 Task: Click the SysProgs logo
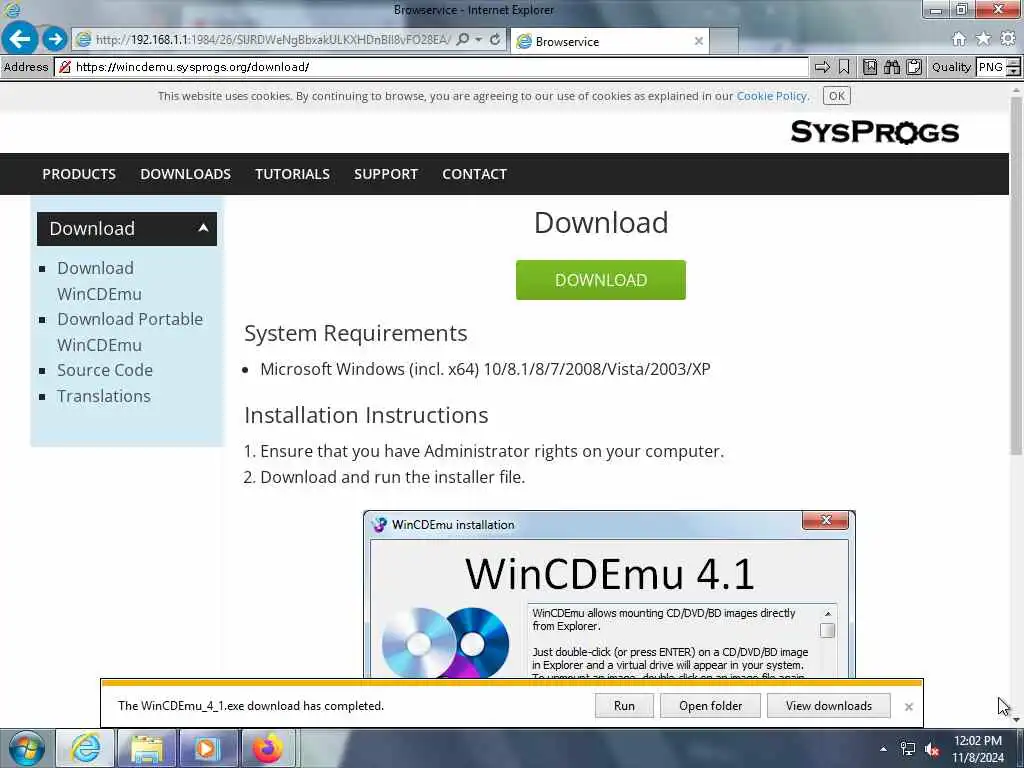click(x=874, y=132)
